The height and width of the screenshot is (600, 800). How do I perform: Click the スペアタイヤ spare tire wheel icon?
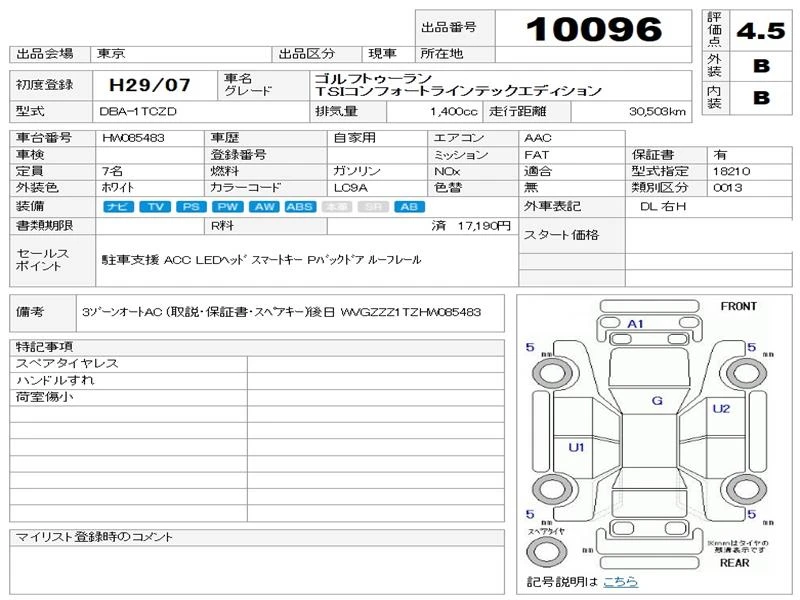pyautogui.click(x=546, y=551)
